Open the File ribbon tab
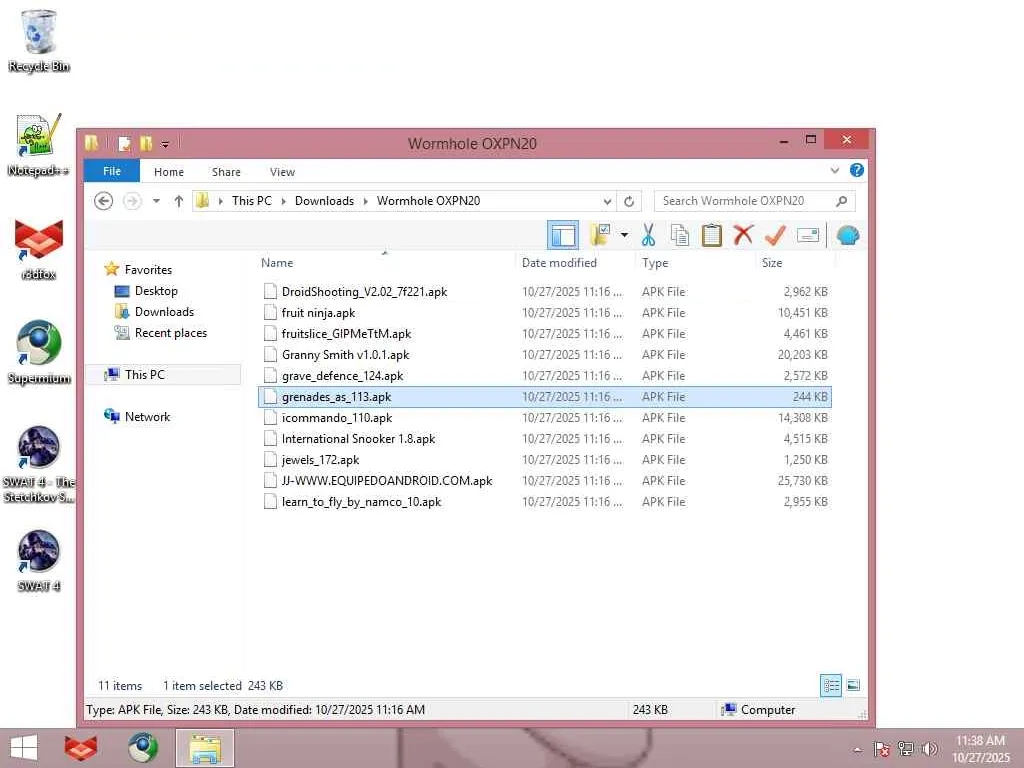This screenshot has width=1024, height=768. click(x=112, y=171)
